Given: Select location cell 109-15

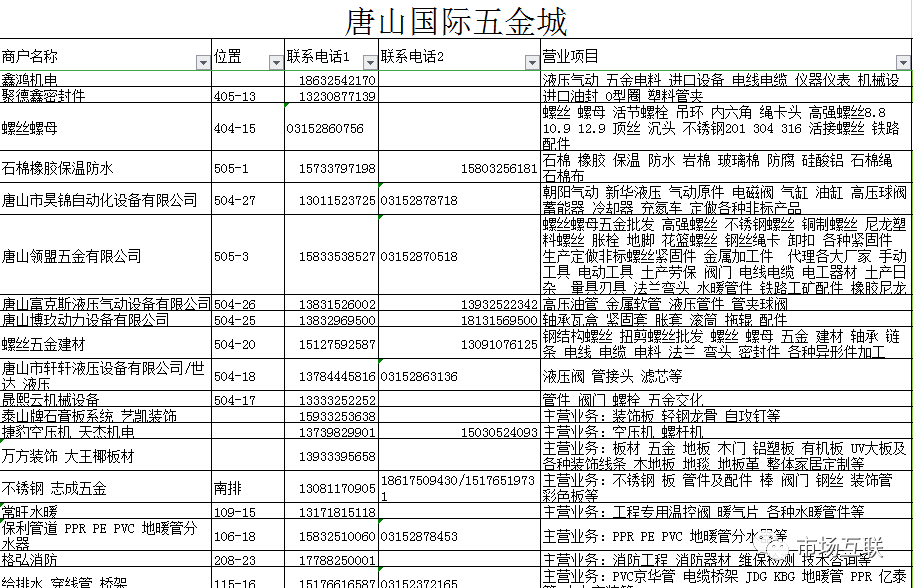Looking at the screenshot, I should click(248, 511).
